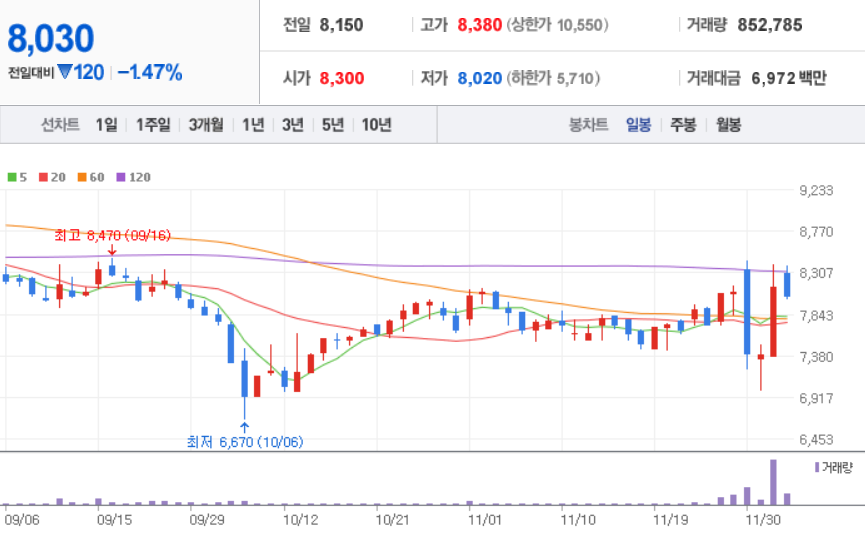The image size is (865, 544).
Task: Click the 11/30 date axis label
Action: (763, 520)
